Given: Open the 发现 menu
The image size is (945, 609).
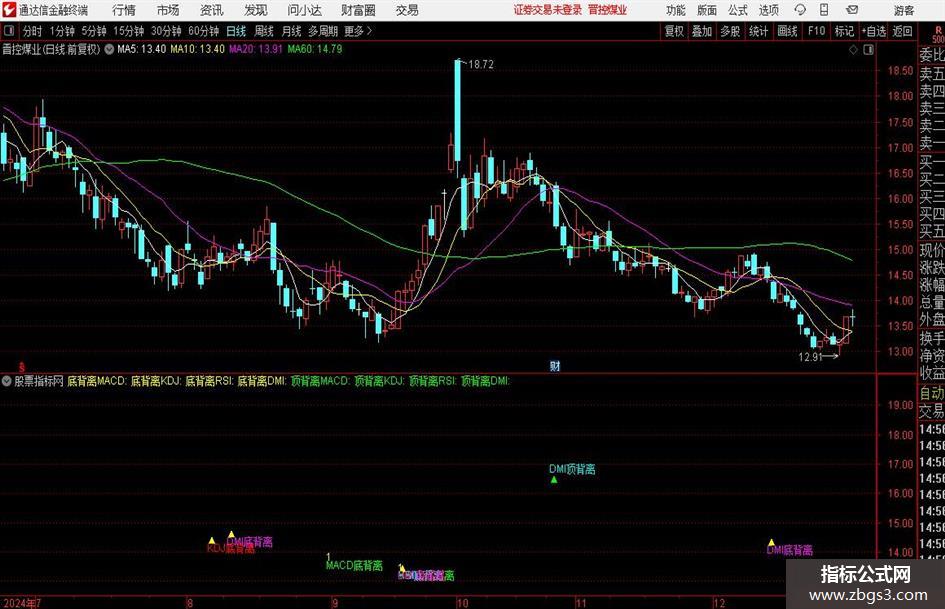Looking at the screenshot, I should click(256, 10).
